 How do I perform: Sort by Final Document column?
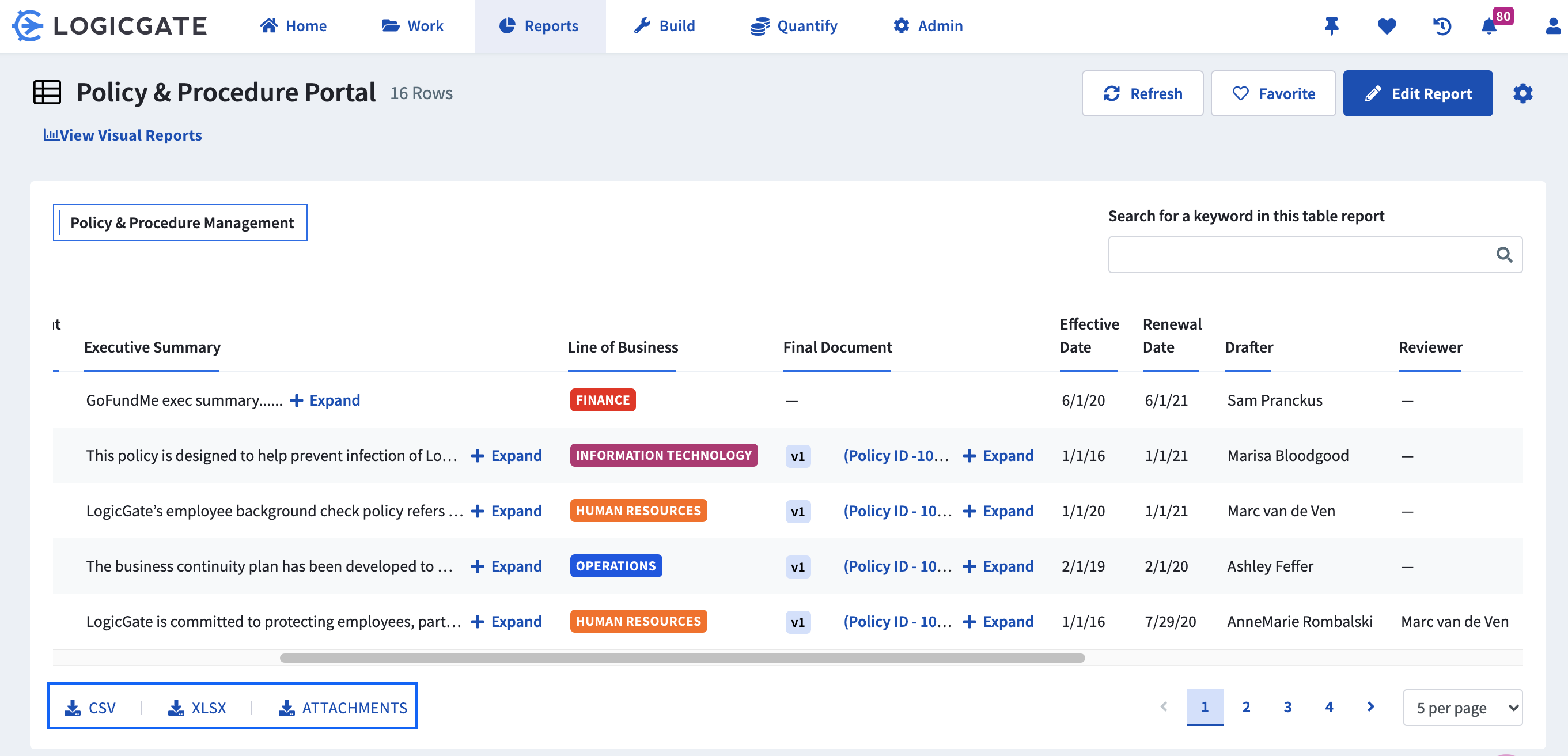point(837,347)
